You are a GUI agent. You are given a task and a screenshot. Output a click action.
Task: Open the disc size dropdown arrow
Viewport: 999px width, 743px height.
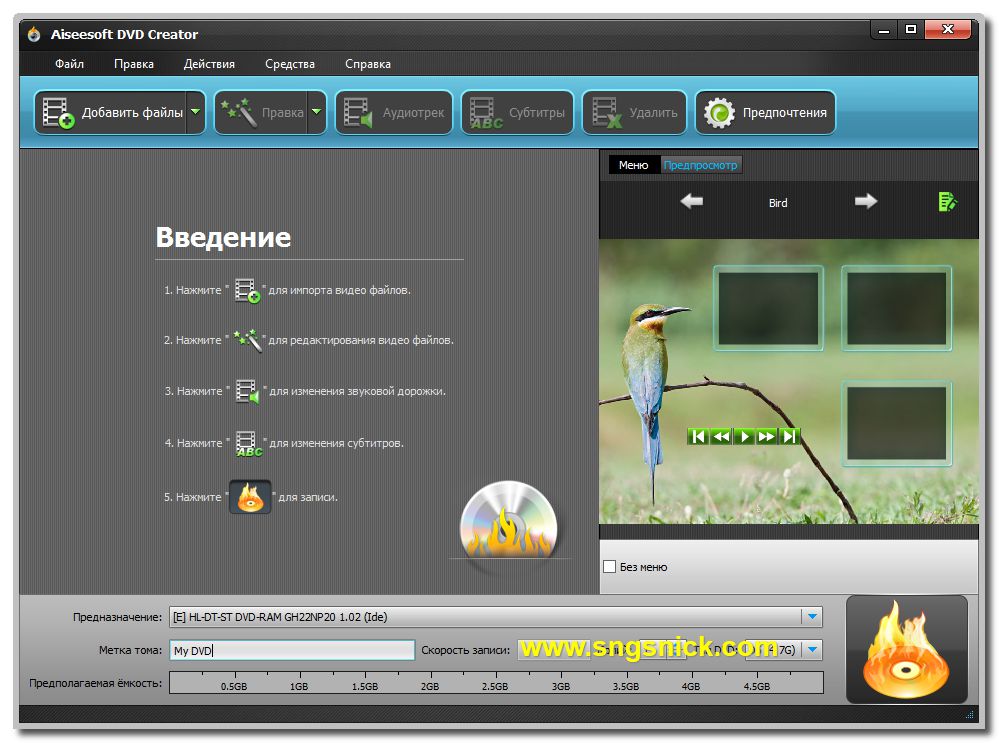(x=812, y=650)
